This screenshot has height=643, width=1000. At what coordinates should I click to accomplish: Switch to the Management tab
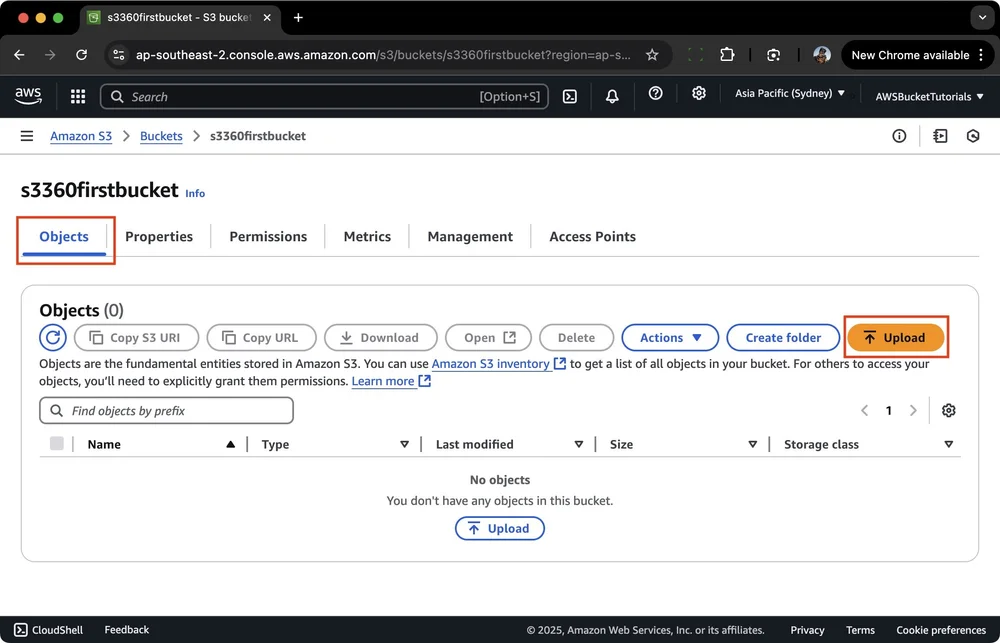pyautogui.click(x=470, y=237)
